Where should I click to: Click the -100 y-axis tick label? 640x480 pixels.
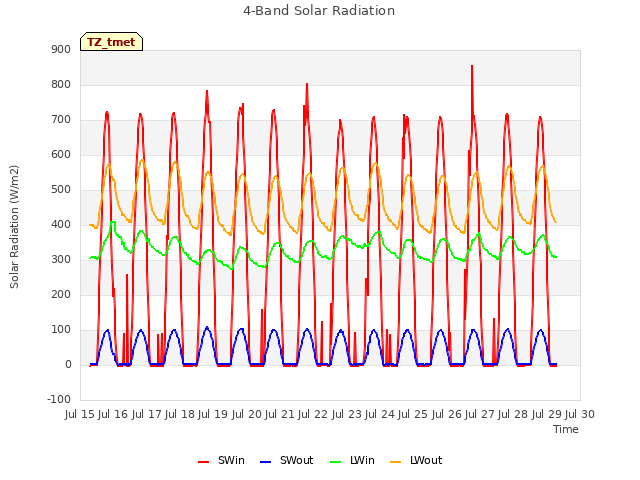coord(59,399)
